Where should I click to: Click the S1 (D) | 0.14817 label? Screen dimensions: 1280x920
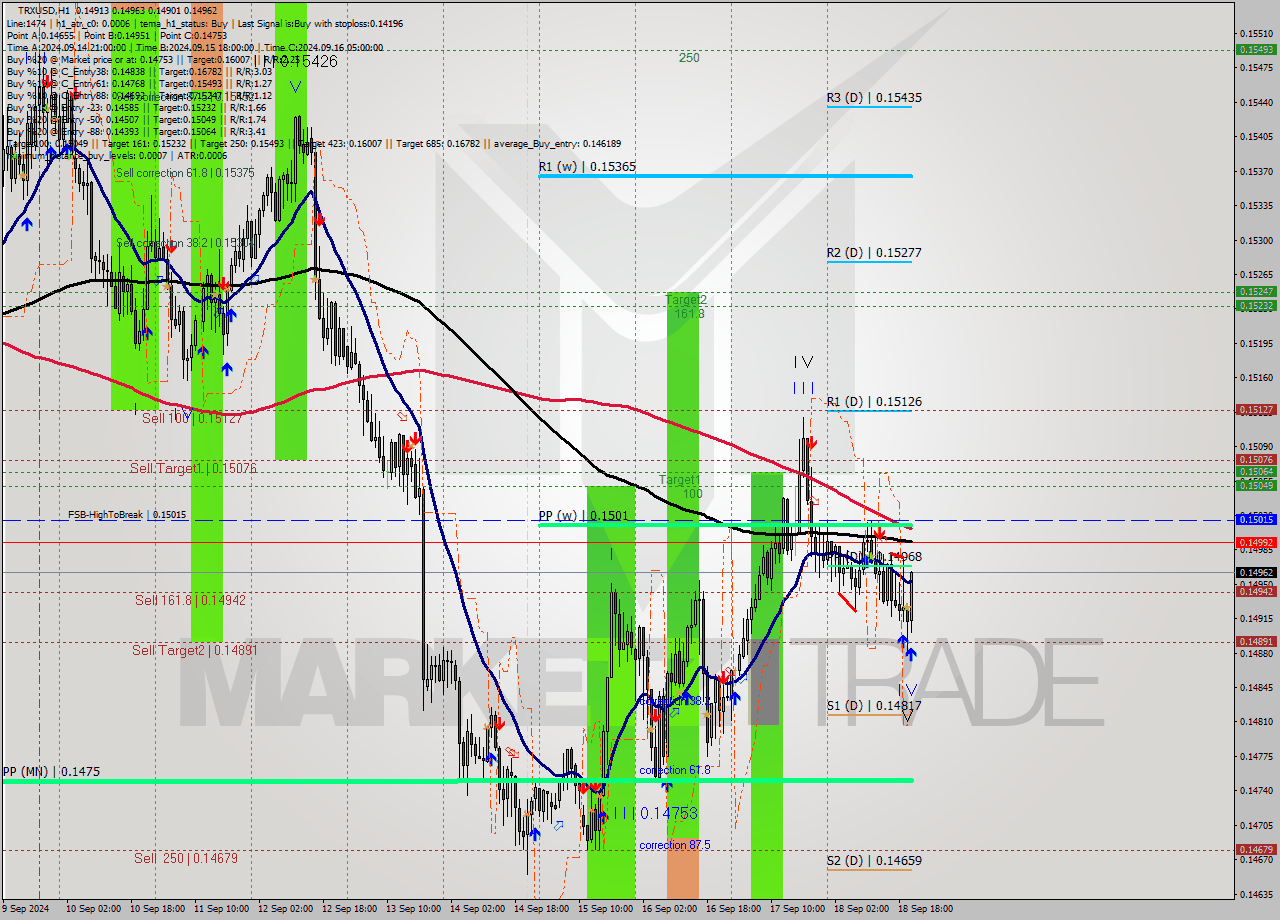tap(874, 705)
